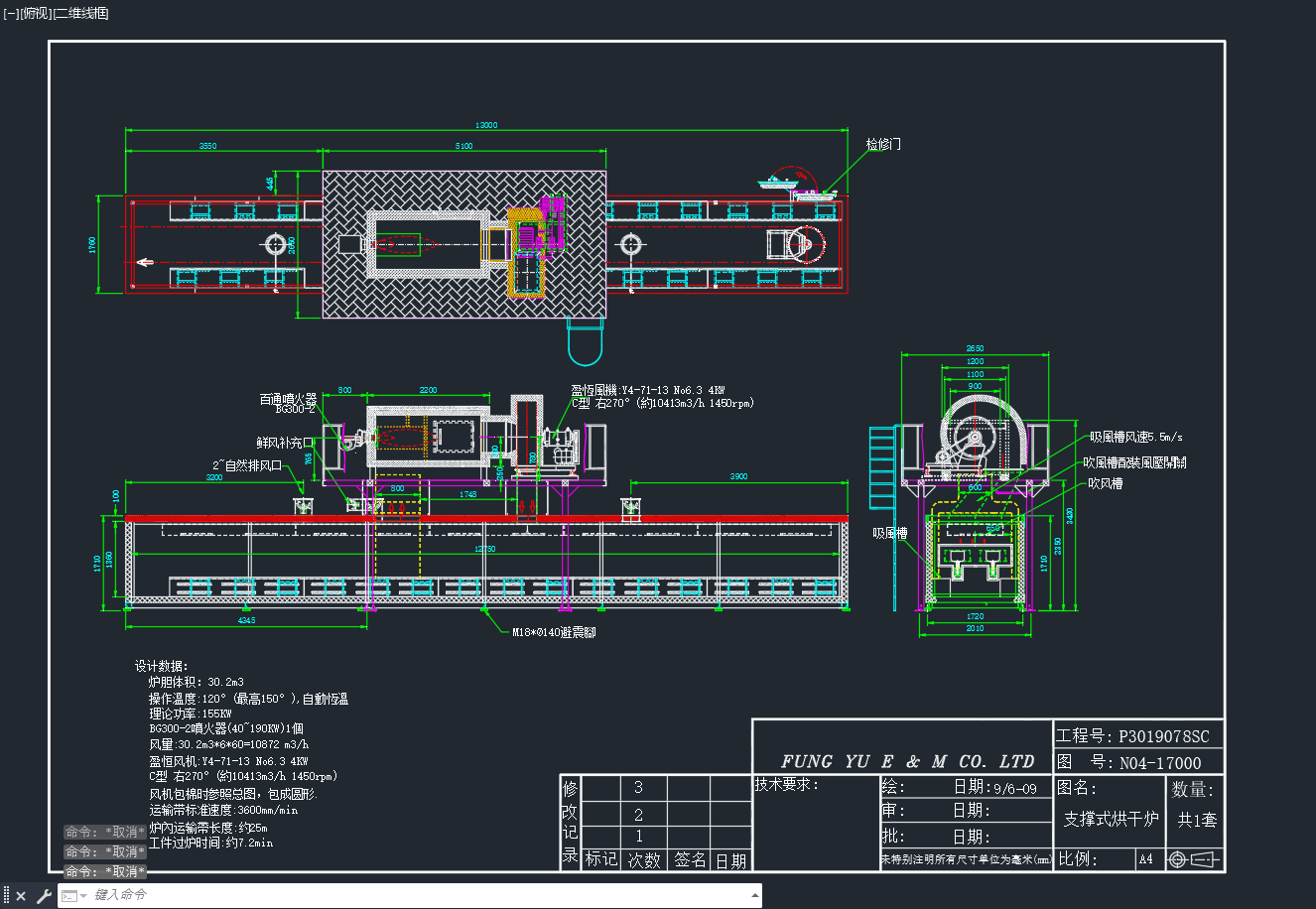The height and width of the screenshot is (909, 1316).
Task: Select the A4 paper size text
Action: point(1146,859)
